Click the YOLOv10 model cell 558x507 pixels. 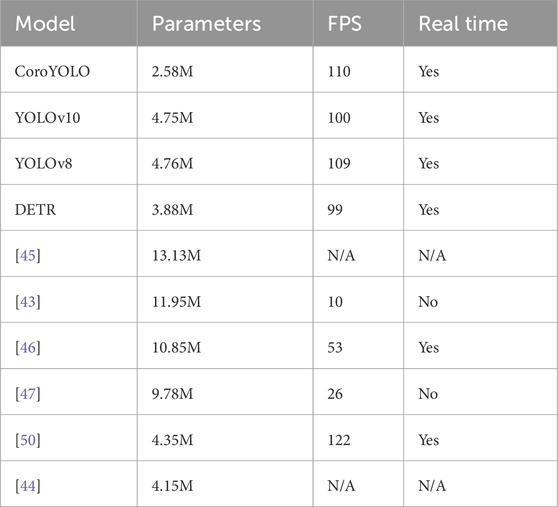(x=69, y=116)
